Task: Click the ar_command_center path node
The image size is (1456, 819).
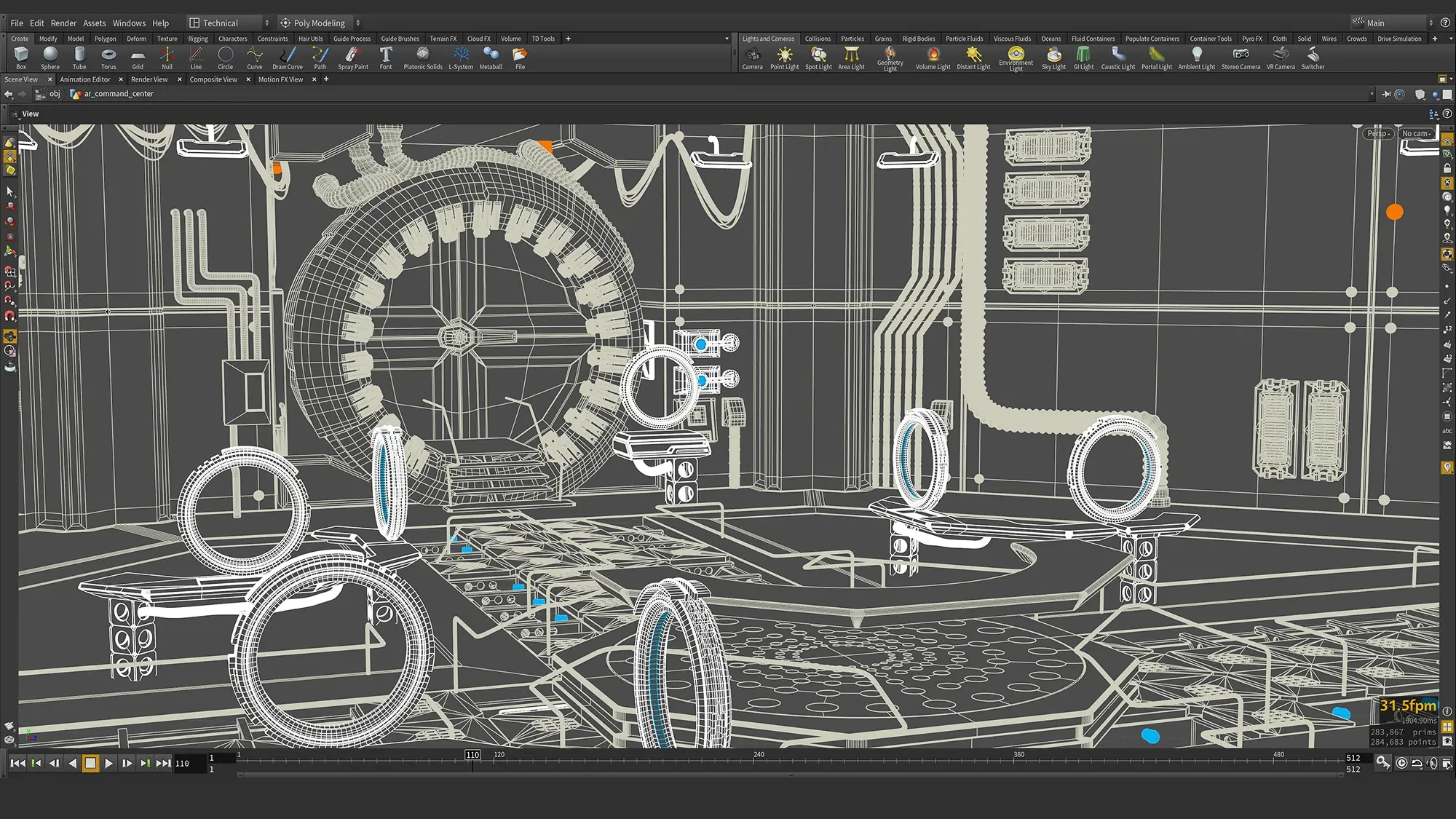Action: [112, 94]
